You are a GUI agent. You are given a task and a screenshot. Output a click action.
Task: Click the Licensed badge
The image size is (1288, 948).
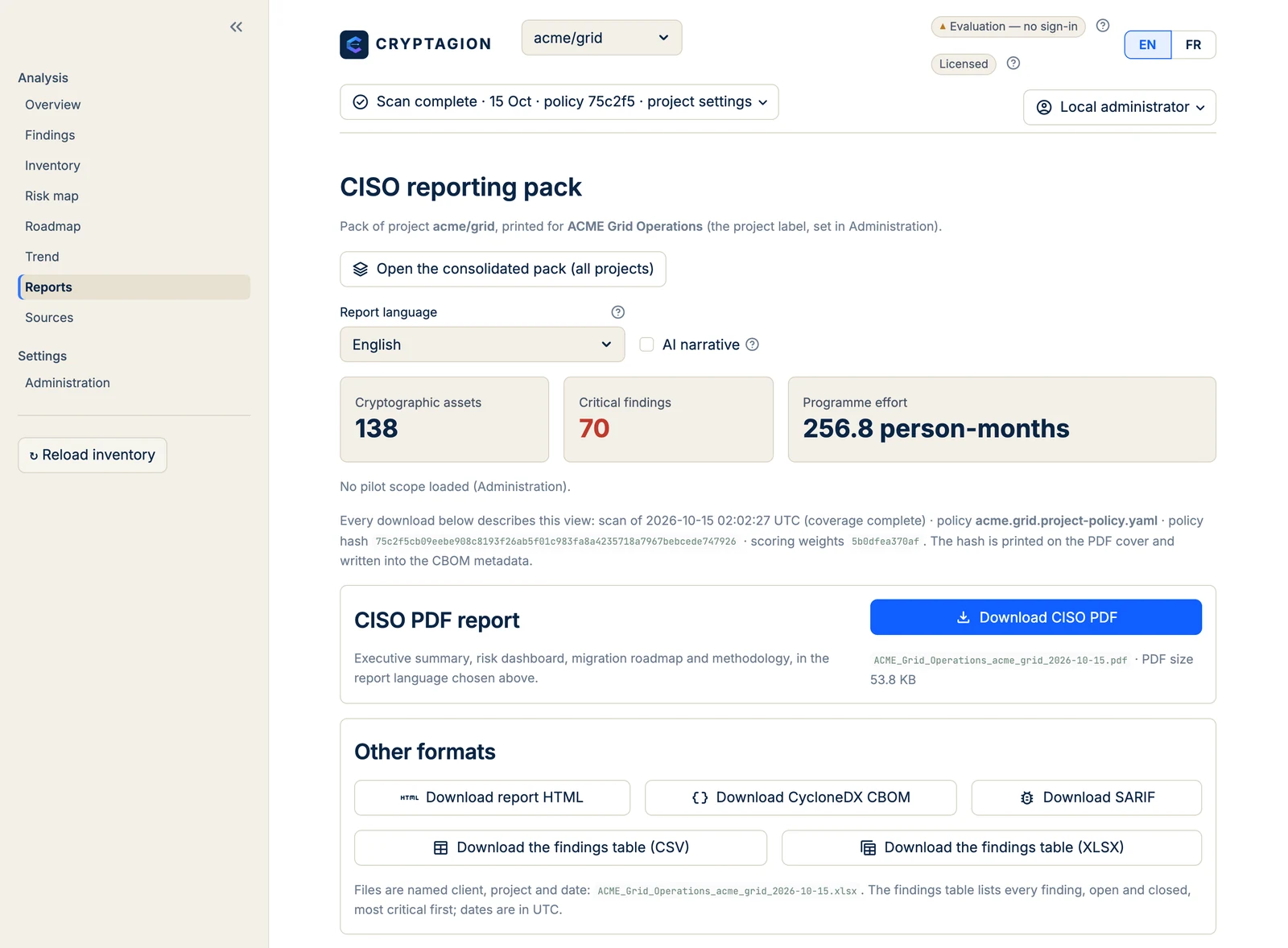964,64
